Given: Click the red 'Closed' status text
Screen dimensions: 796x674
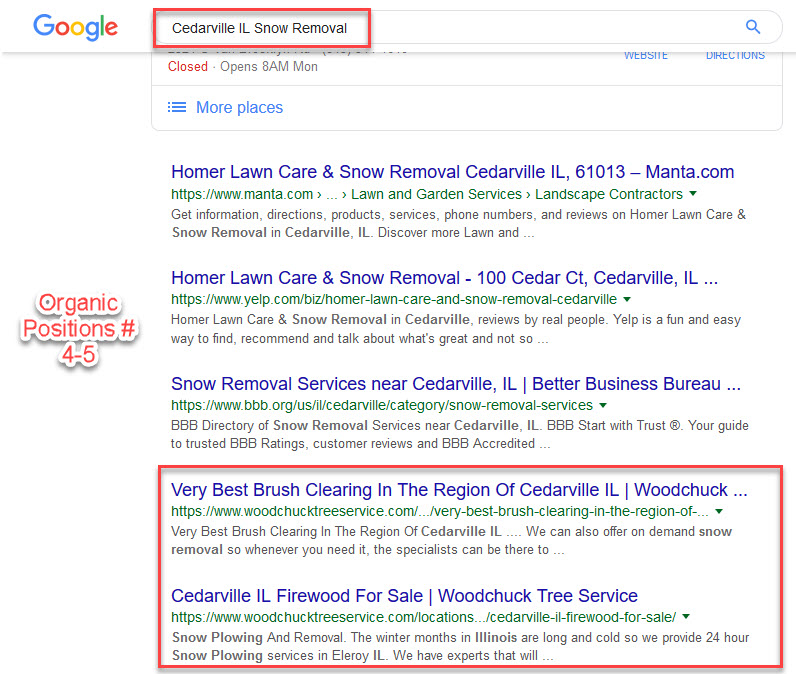Looking at the screenshot, I should coord(188,66).
